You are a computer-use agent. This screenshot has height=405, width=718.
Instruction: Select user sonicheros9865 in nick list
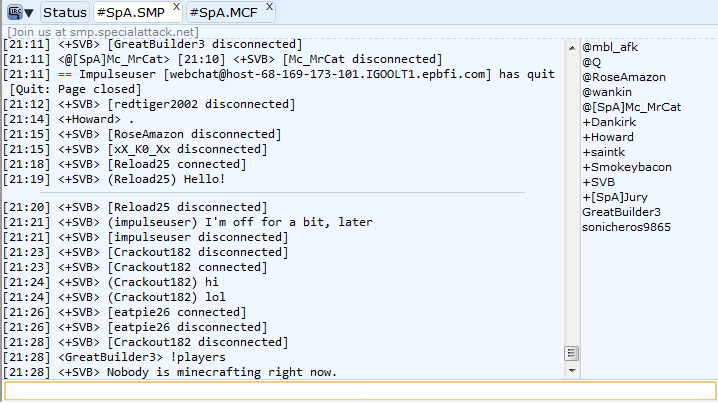tap(626, 227)
